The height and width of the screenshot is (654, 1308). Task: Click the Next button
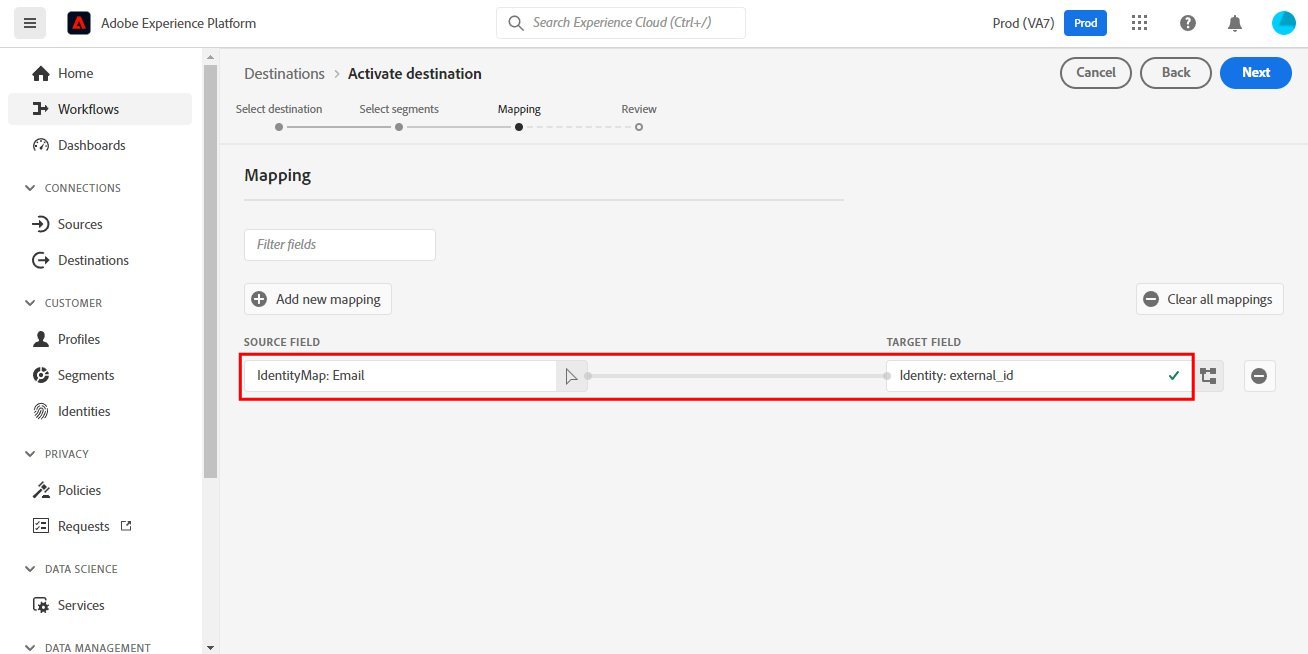point(1255,72)
